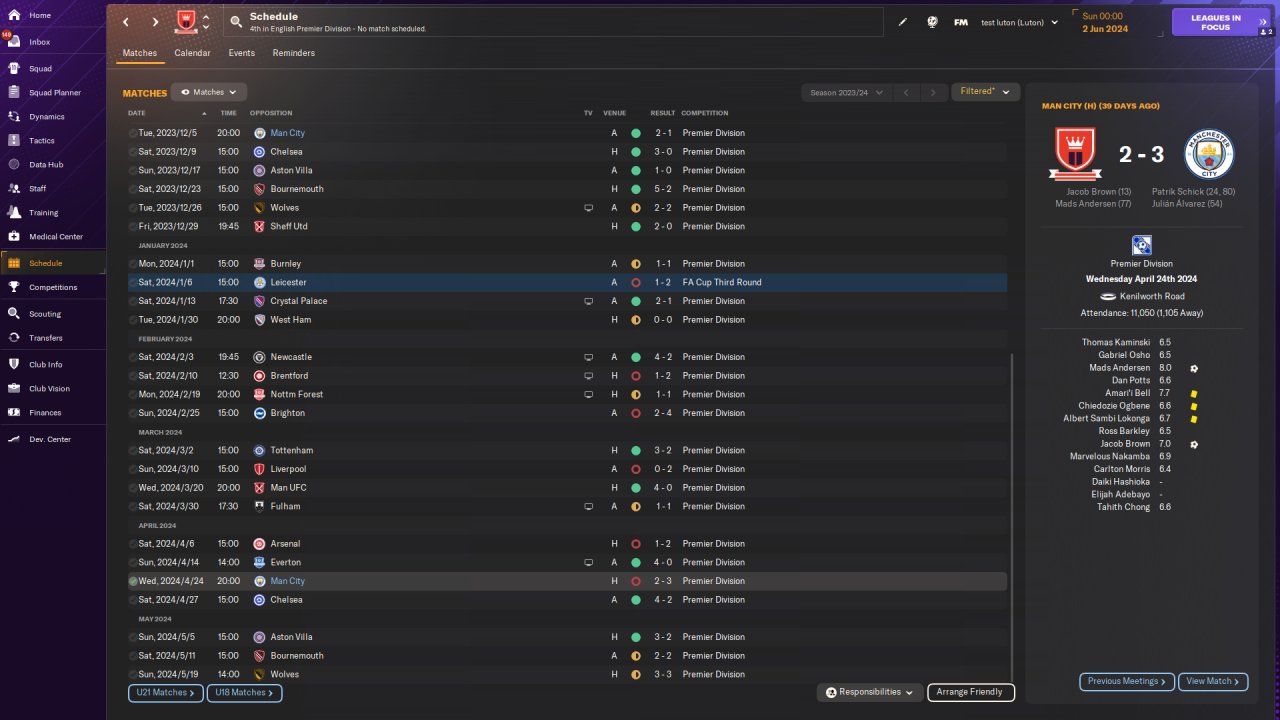Uncheck the ticked Wed 2024/4/24 match checkbox
Screen dimensions: 1280x720
pyautogui.click(x=133, y=581)
